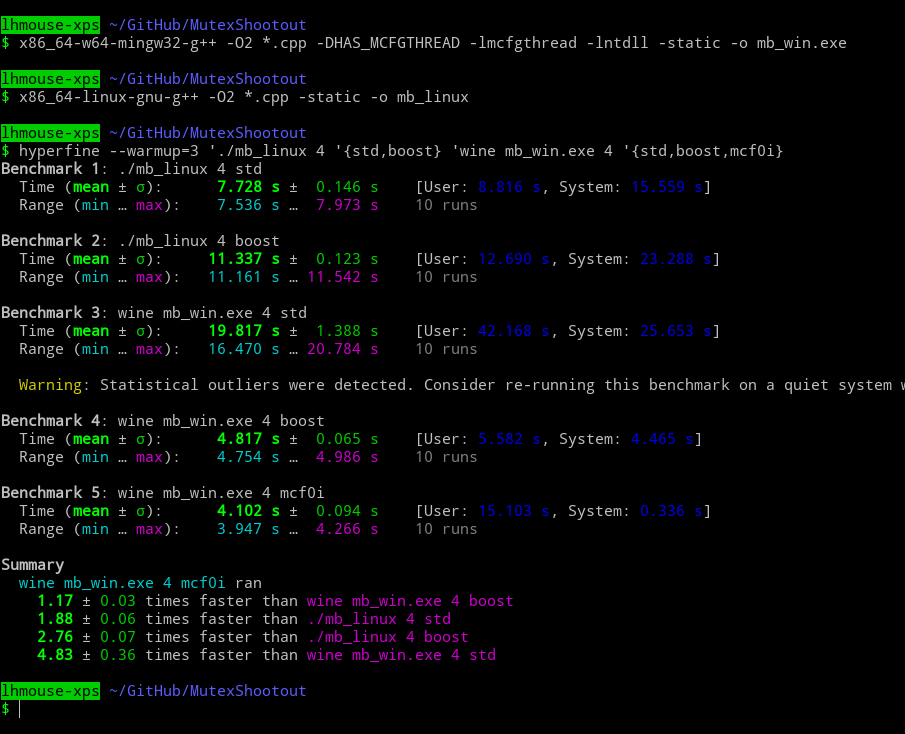Select the 'Benchmark 3: wine mb_win.exe 4 std' heading
The image size is (905, 734).
(x=154, y=313)
